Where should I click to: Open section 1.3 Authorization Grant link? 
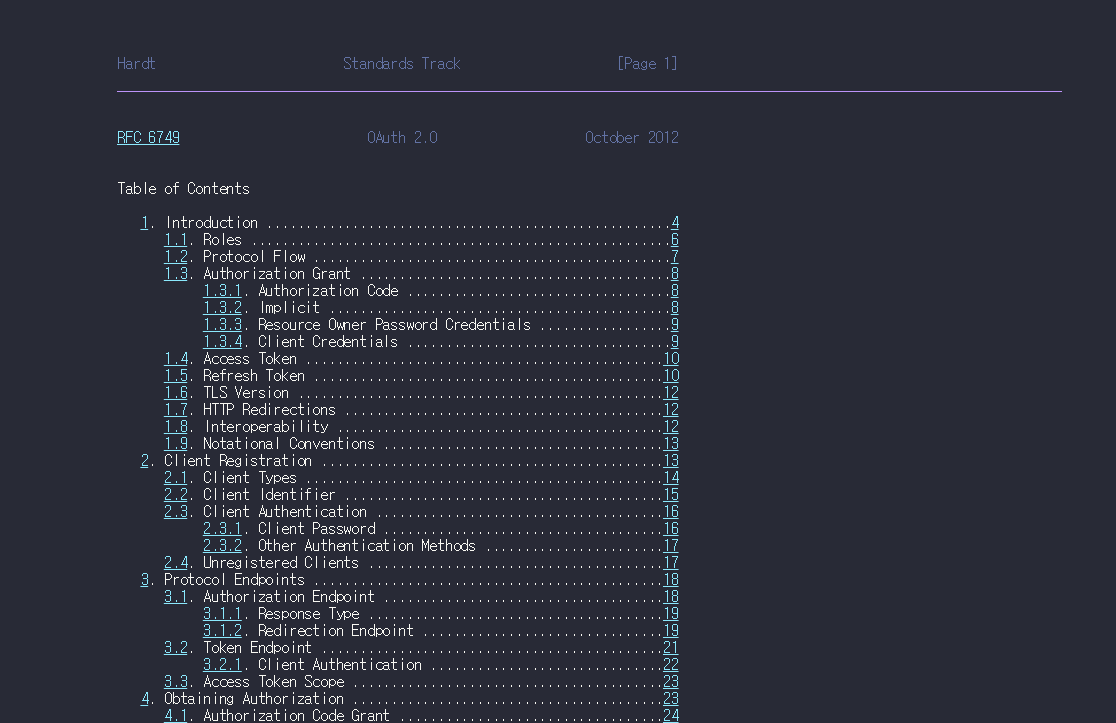pos(176,274)
